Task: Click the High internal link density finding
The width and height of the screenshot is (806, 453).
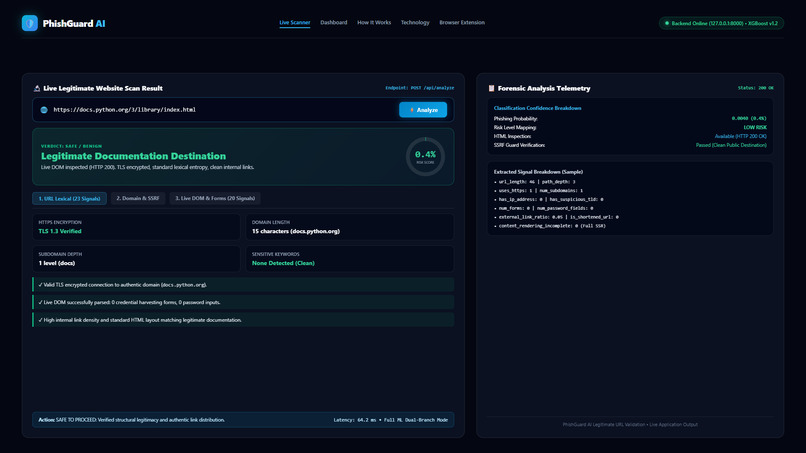Action: [x=243, y=320]
